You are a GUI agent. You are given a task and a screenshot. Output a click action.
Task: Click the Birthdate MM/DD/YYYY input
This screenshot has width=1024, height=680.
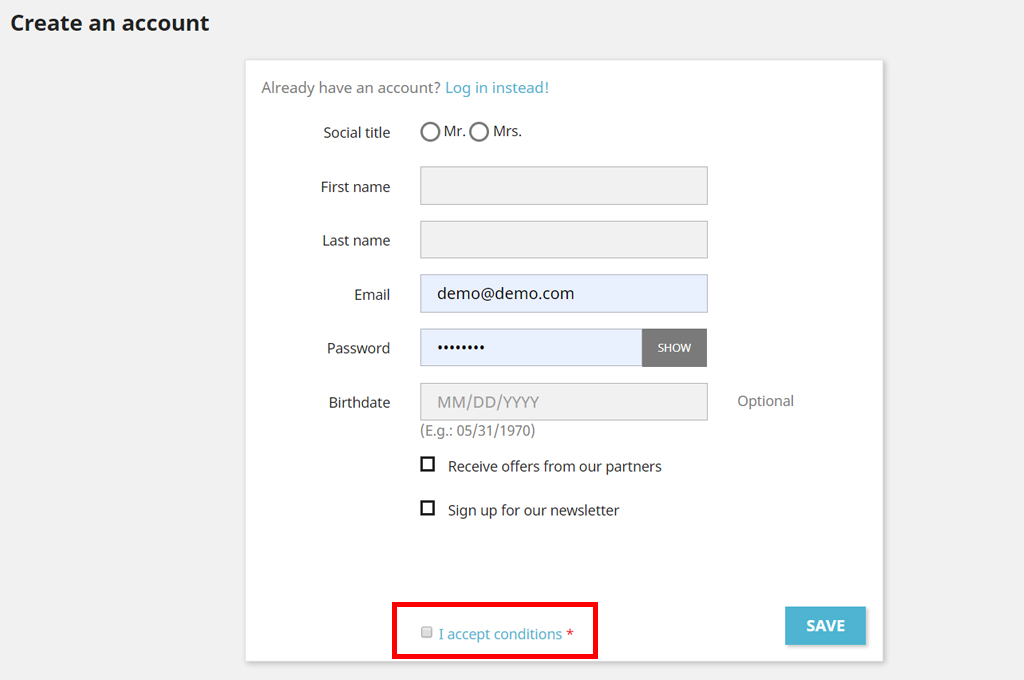click(x=563, y=402)
